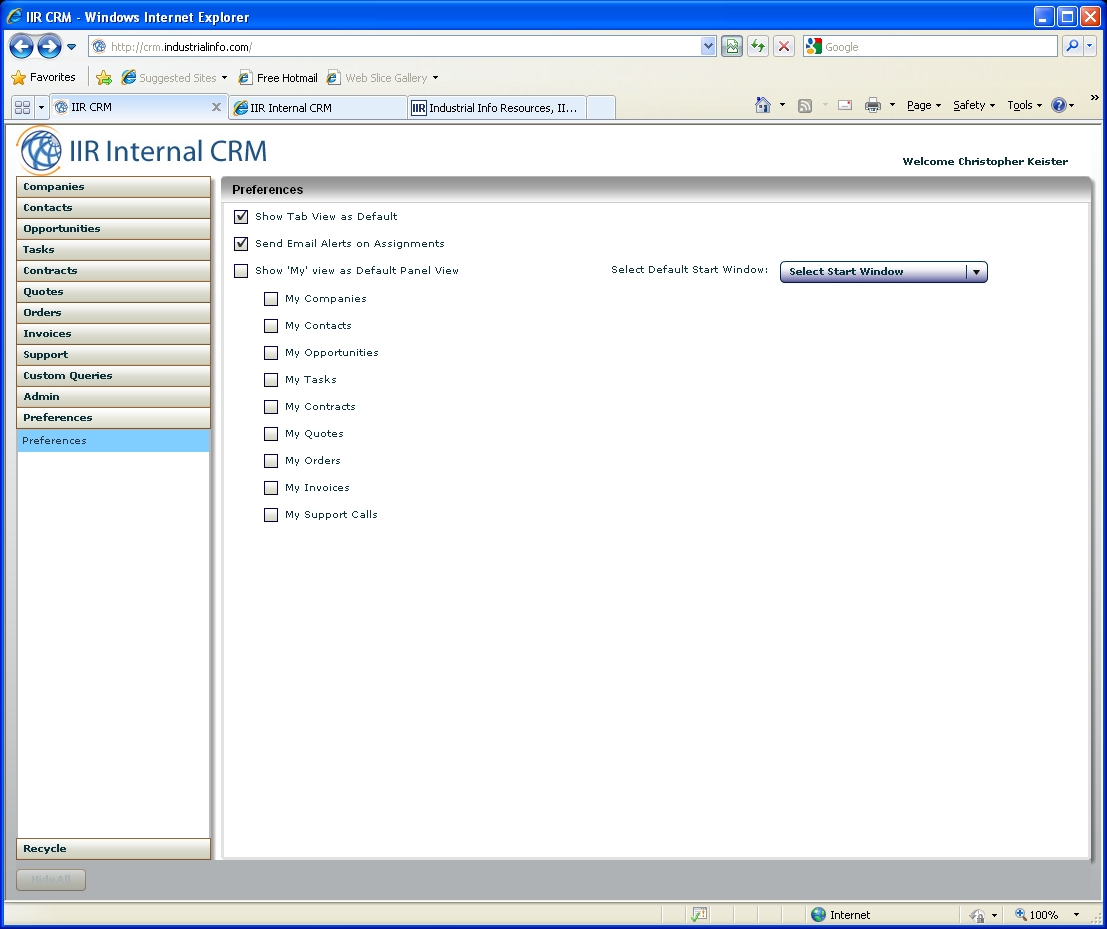Click the Free Hotmail favorites link

tap(286, 78)
